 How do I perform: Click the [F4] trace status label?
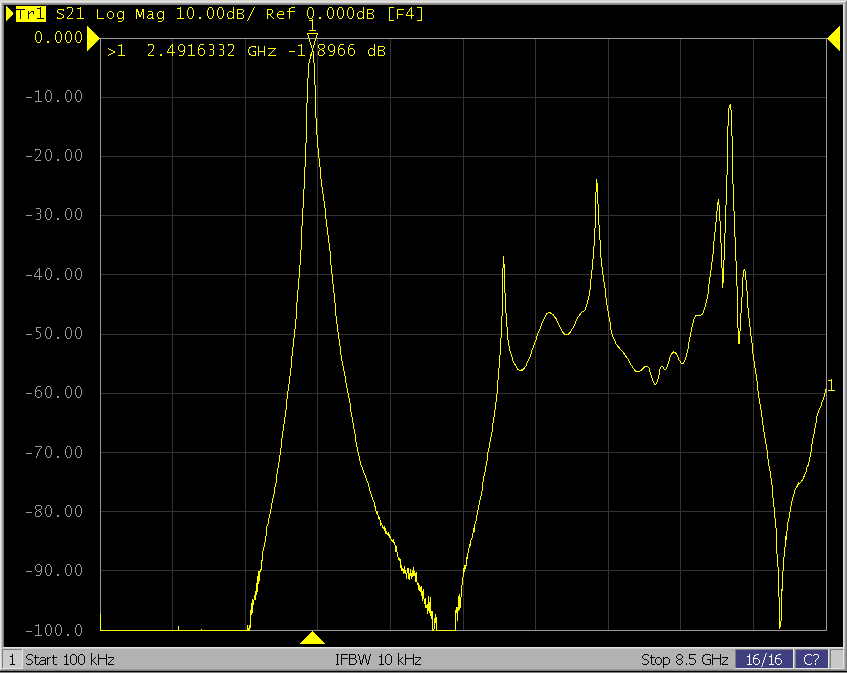pyautogui.click(x=407, y=14)
